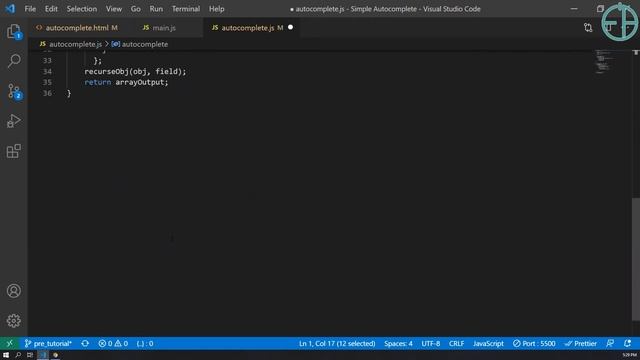Change indentation via Spaces: 4

coord(398,343)
